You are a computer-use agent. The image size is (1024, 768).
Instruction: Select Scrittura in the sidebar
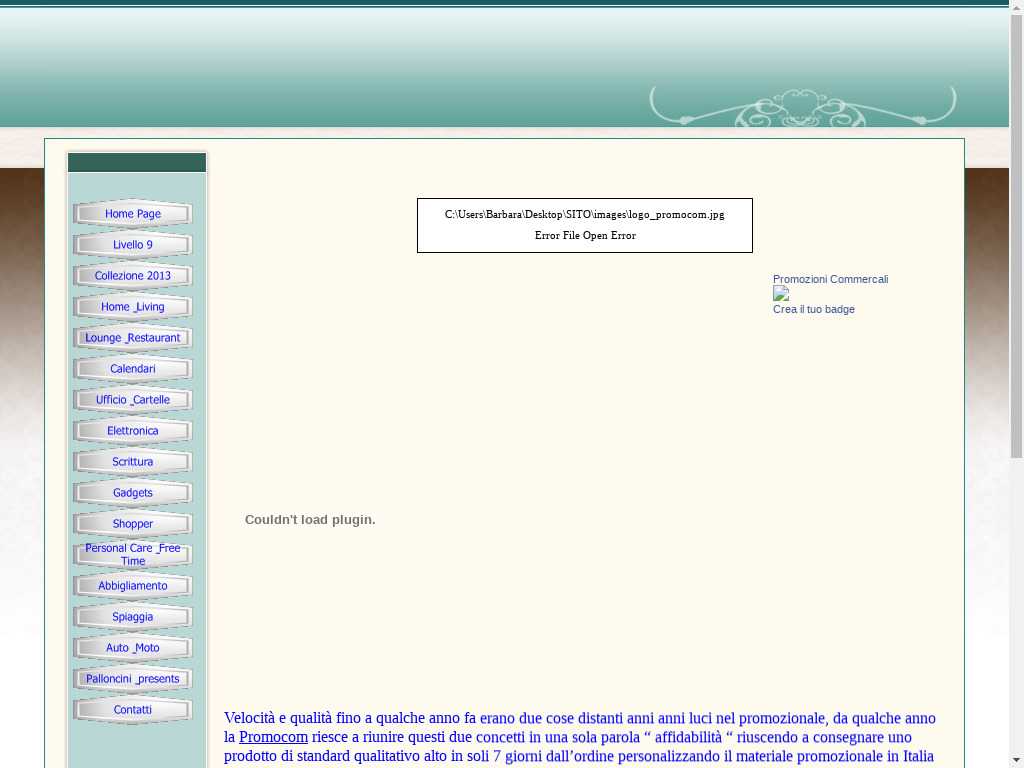[x=133, y=462]
